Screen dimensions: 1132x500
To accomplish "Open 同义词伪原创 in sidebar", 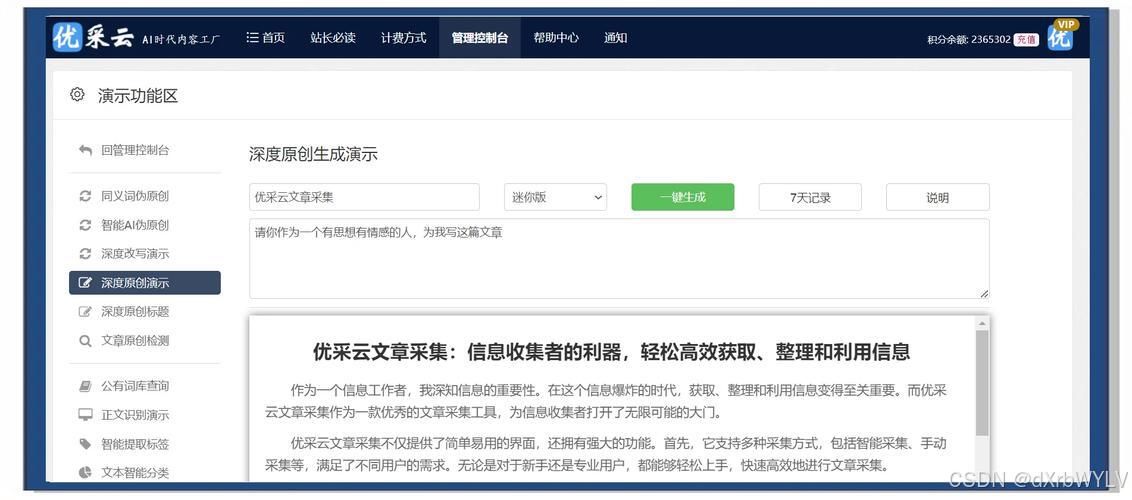I will coord(135,196).
